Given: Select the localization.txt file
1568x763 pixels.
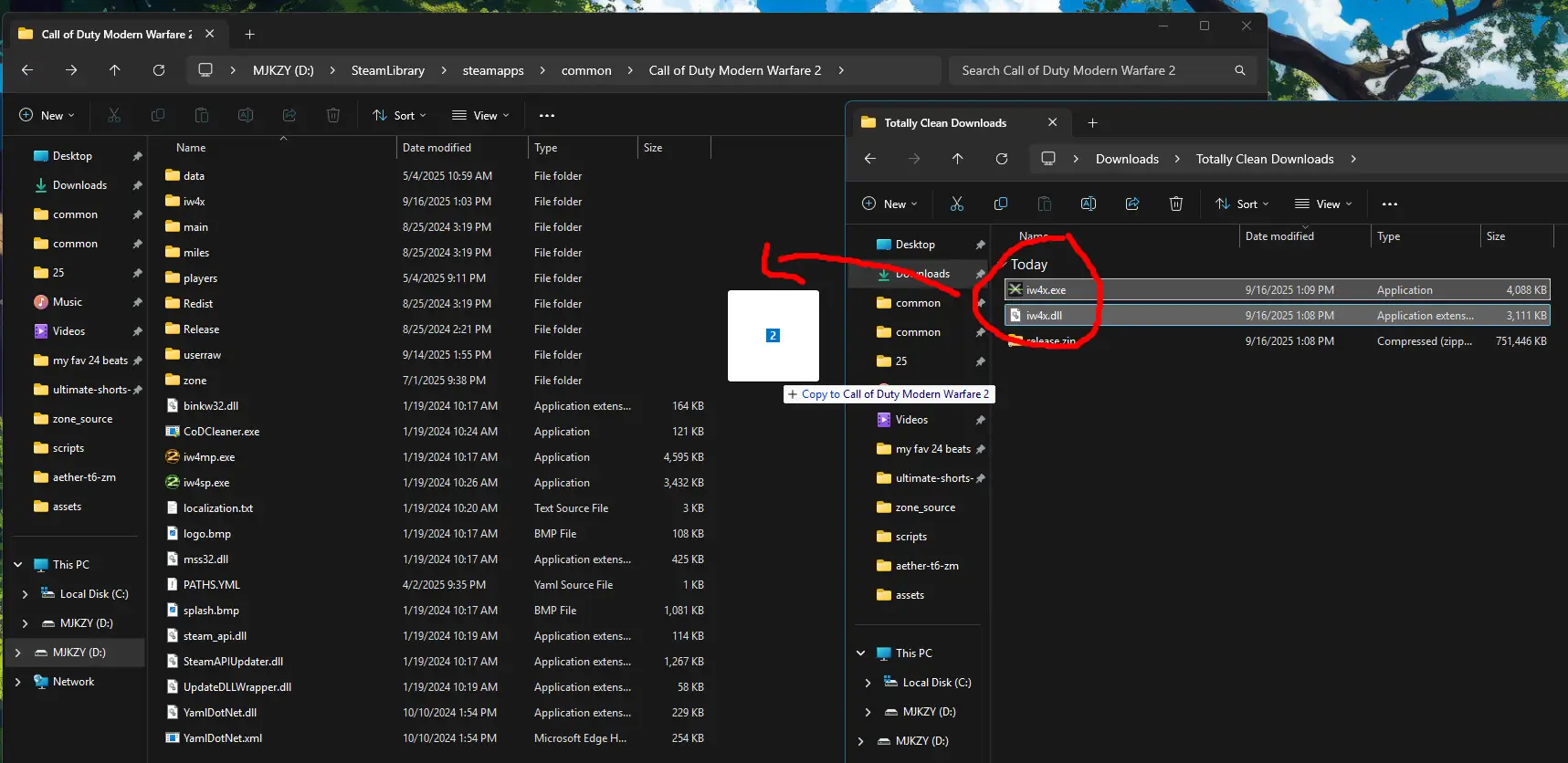Looking at the screenshot, I should pos(217,508).
